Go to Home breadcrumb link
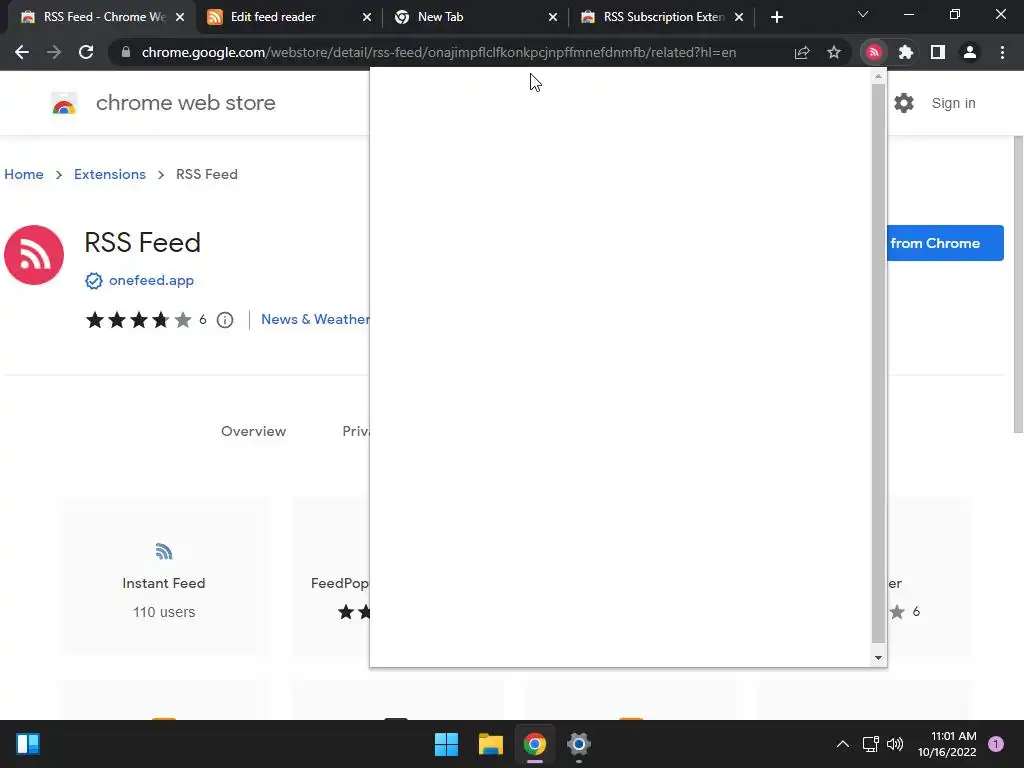 [x=24, y=174]
